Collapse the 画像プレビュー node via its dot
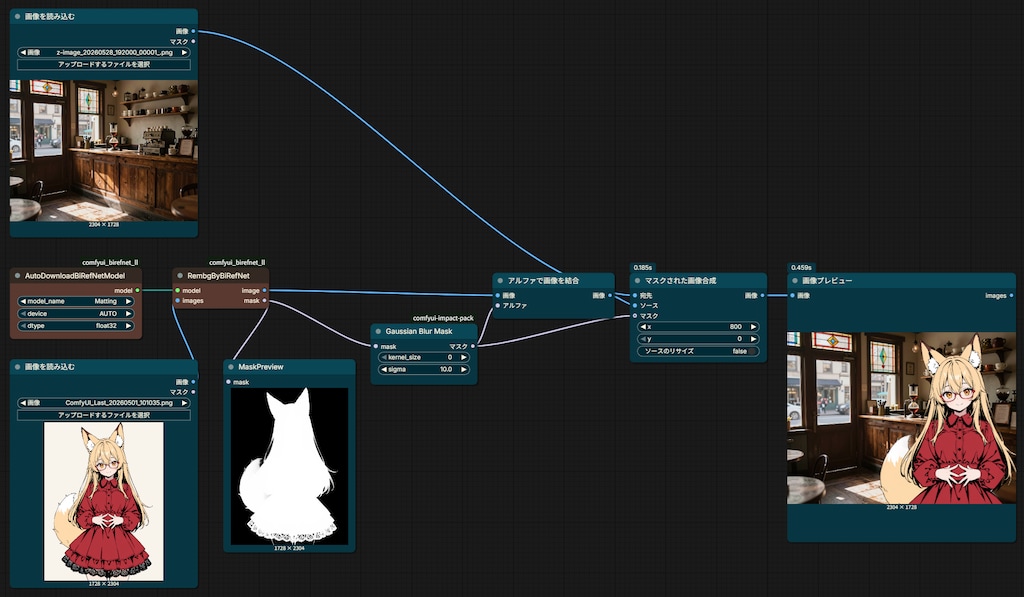Viewport: 1024px width, 597px height. pos(795,281)
